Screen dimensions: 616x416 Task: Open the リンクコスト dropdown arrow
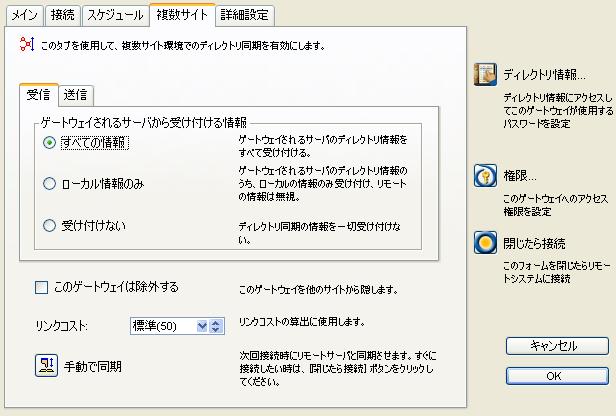tap(202, 326)
